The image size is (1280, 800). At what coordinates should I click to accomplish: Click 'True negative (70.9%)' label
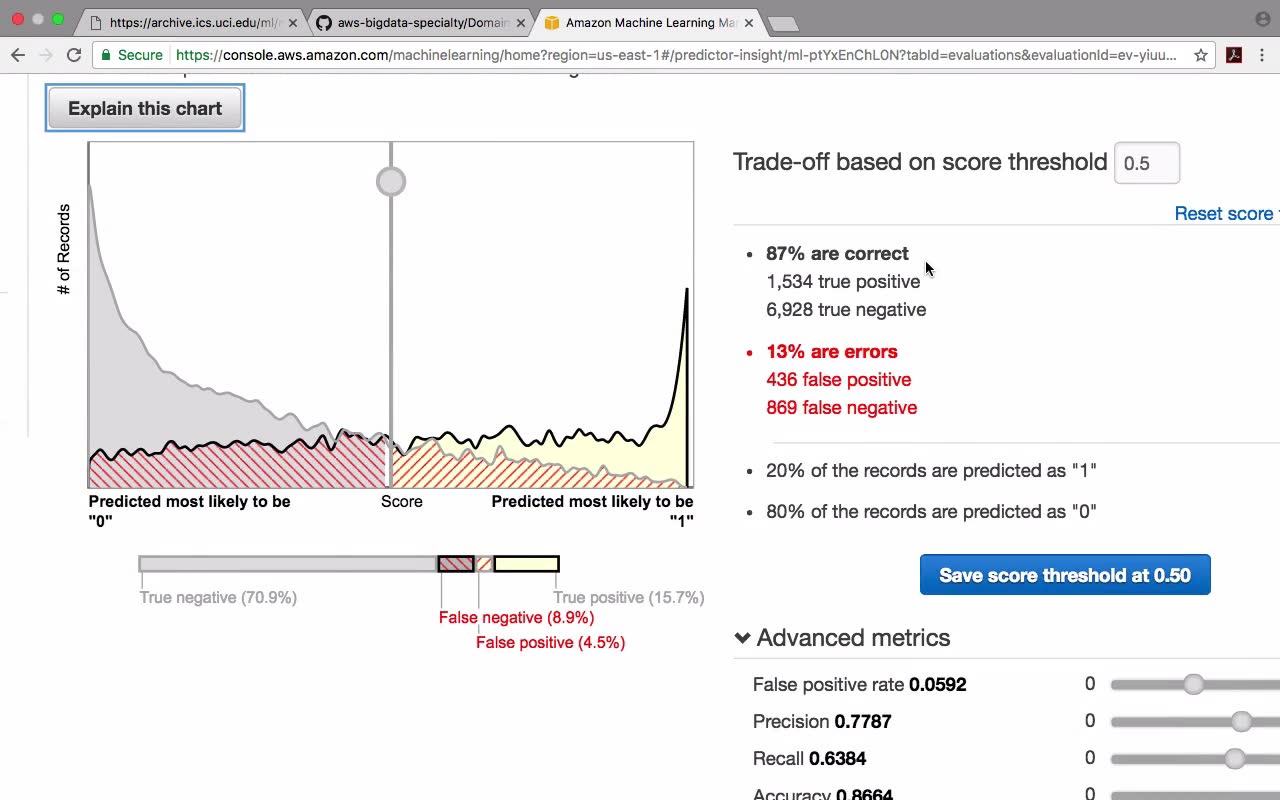(218, 597)
